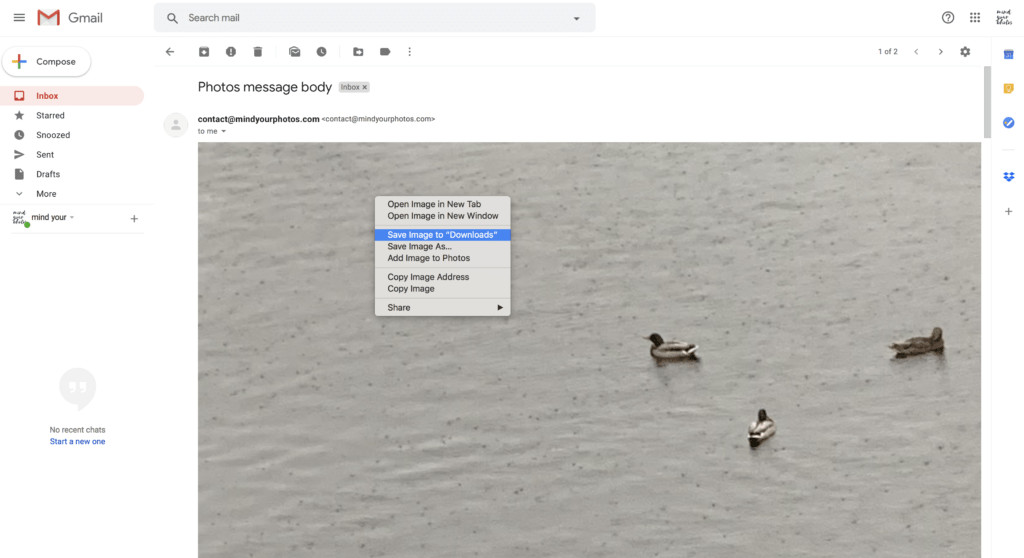Open the Dropbox add-on
Screen dimensions: 1024x558
coord(1008,176)
